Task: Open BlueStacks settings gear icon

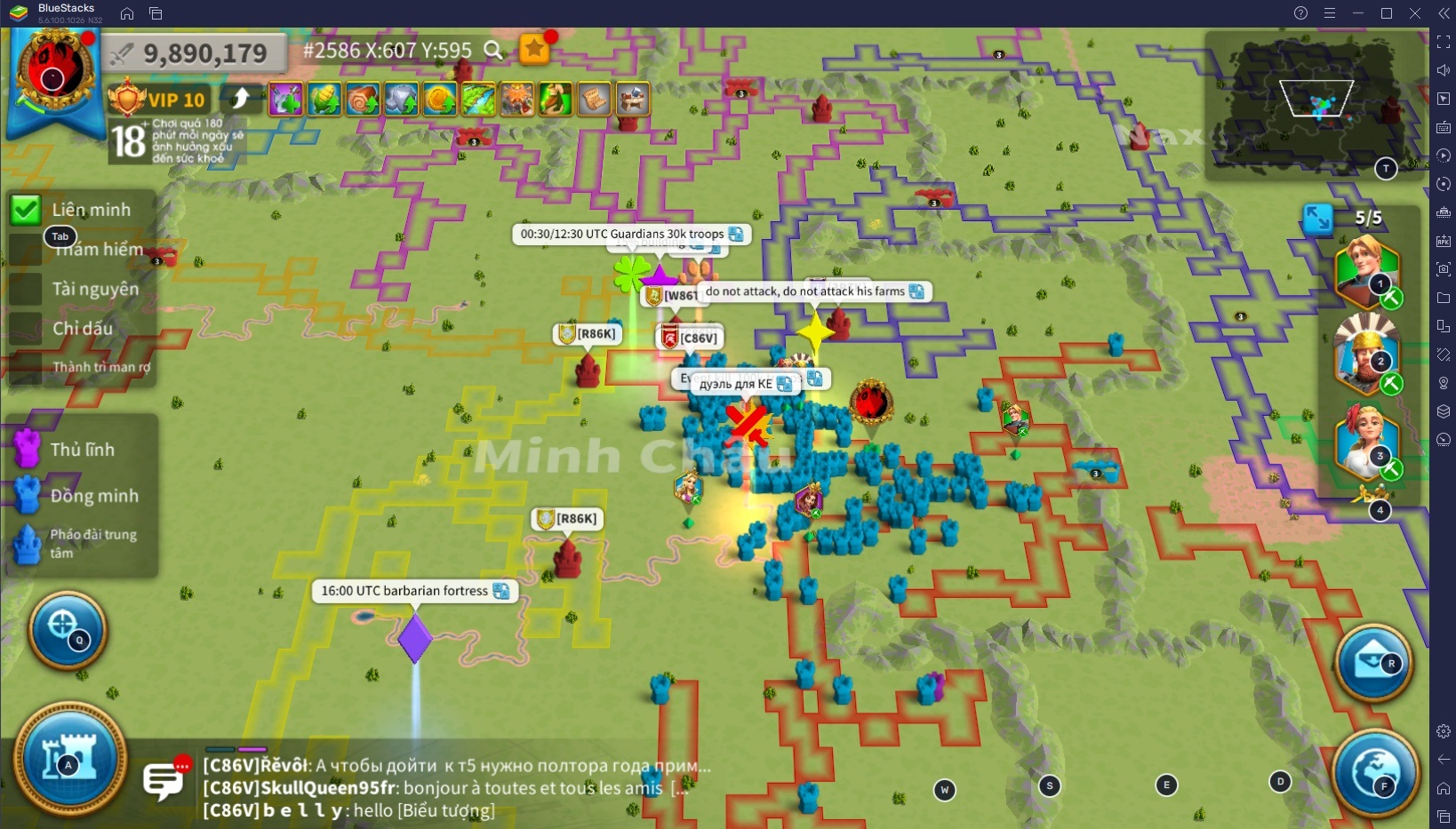Action: coord(1443,731)
